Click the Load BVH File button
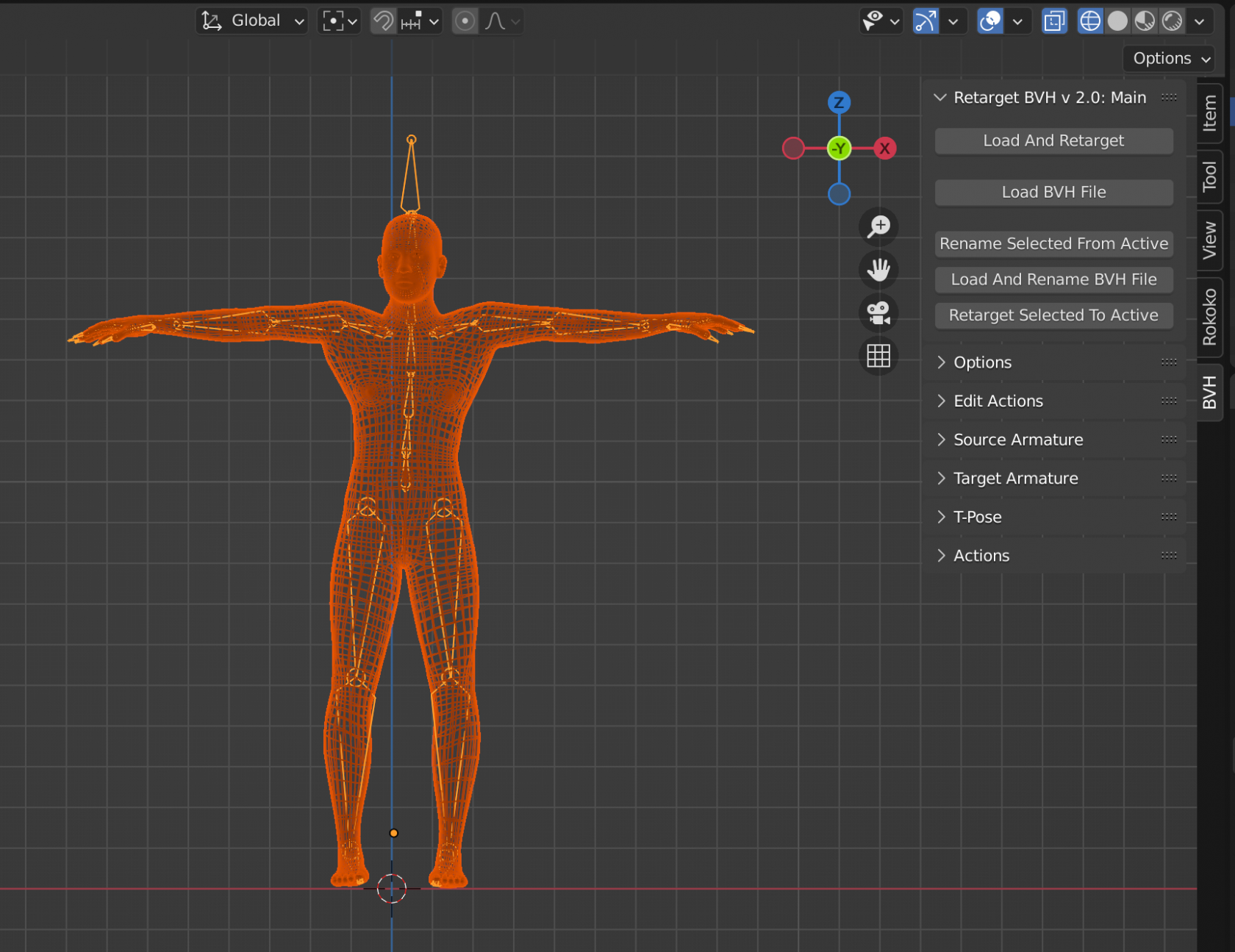The width and height of the screenshot is (1235, 952). 1053,192
